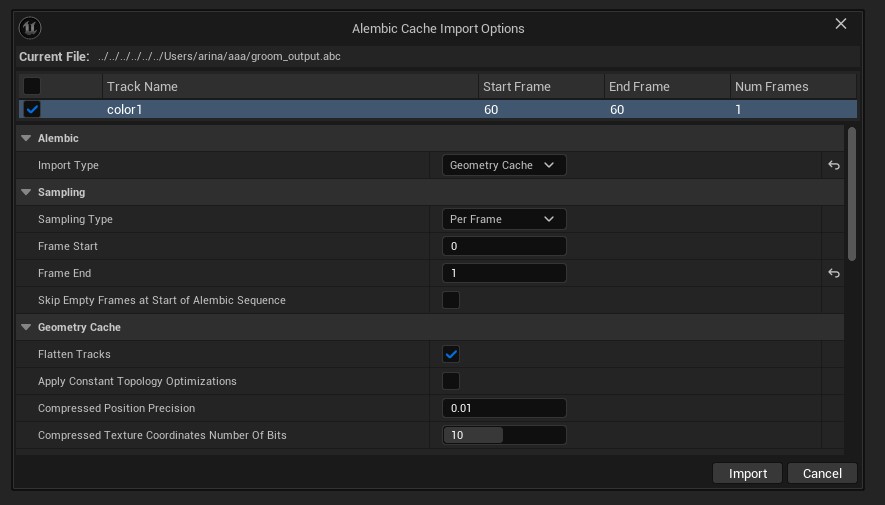Viewport: 885px width, 505px height.
Task: Toggle the select-all tracks header checkbox
Action: pos(32,86)
